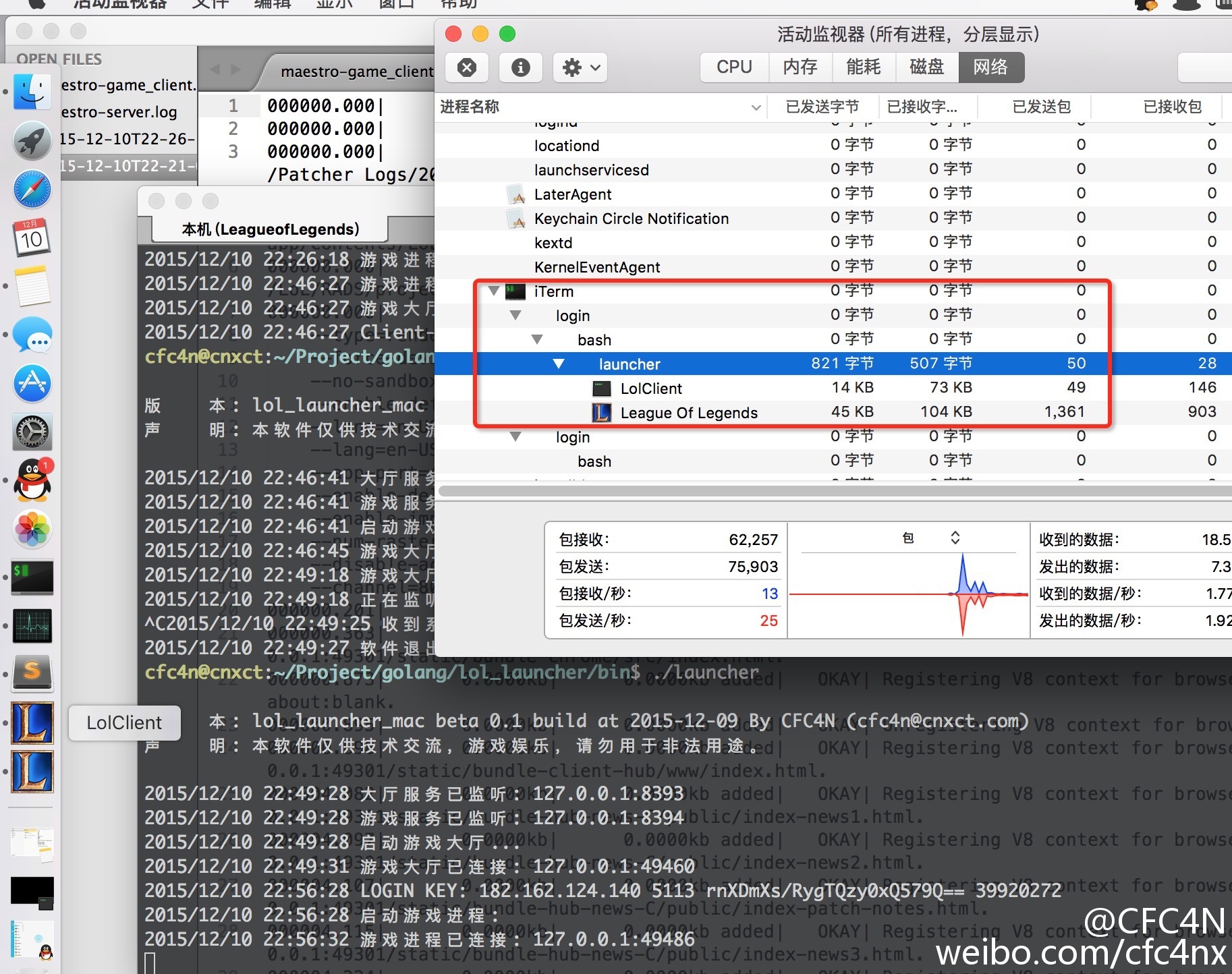Click 本机 (LeagueofLegends) terminal tab
The height and width of the screenshot is (974, 1232).
[x=270, y=229]
